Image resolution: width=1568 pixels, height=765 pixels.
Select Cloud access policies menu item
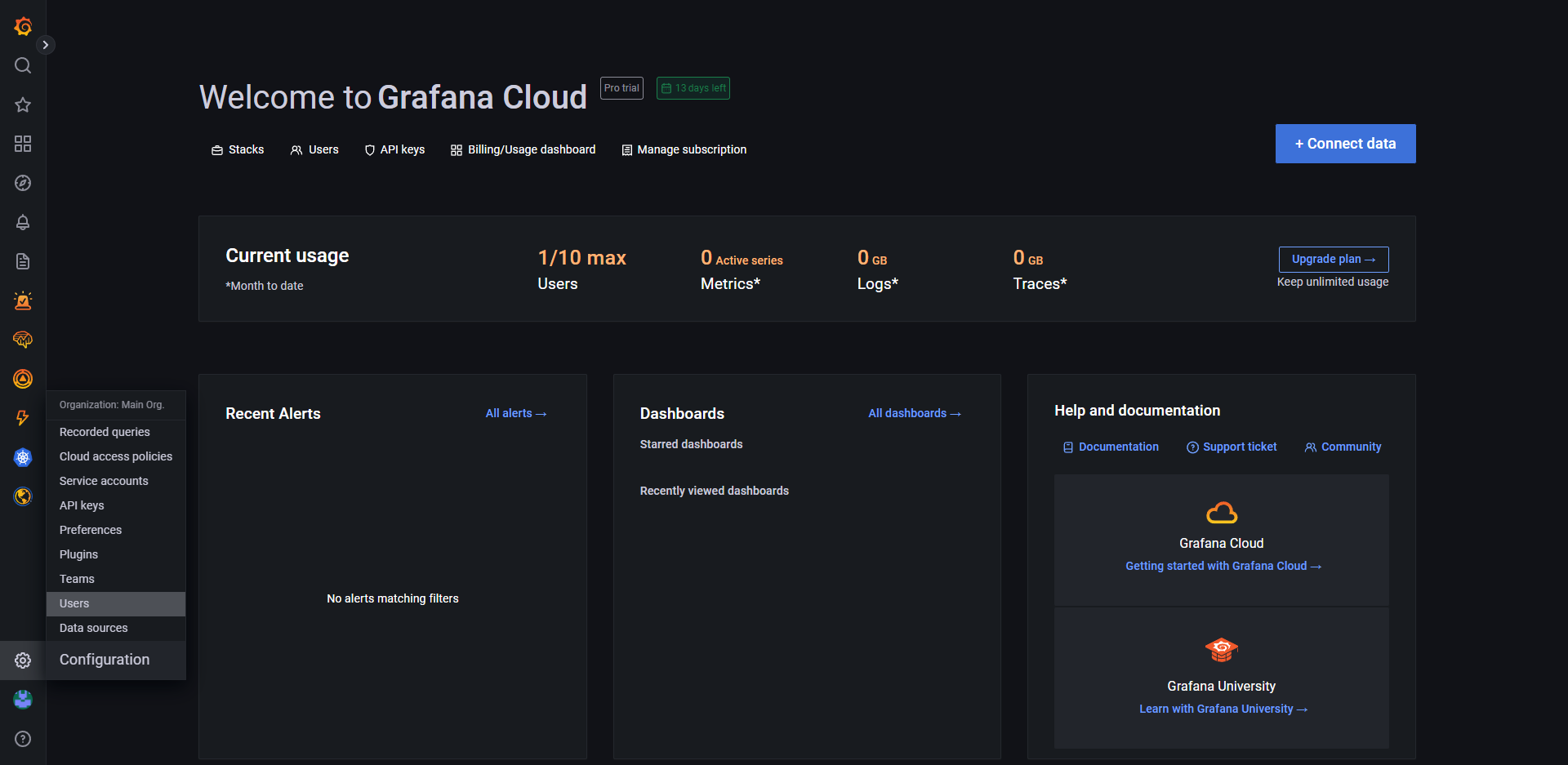[116, 456]
